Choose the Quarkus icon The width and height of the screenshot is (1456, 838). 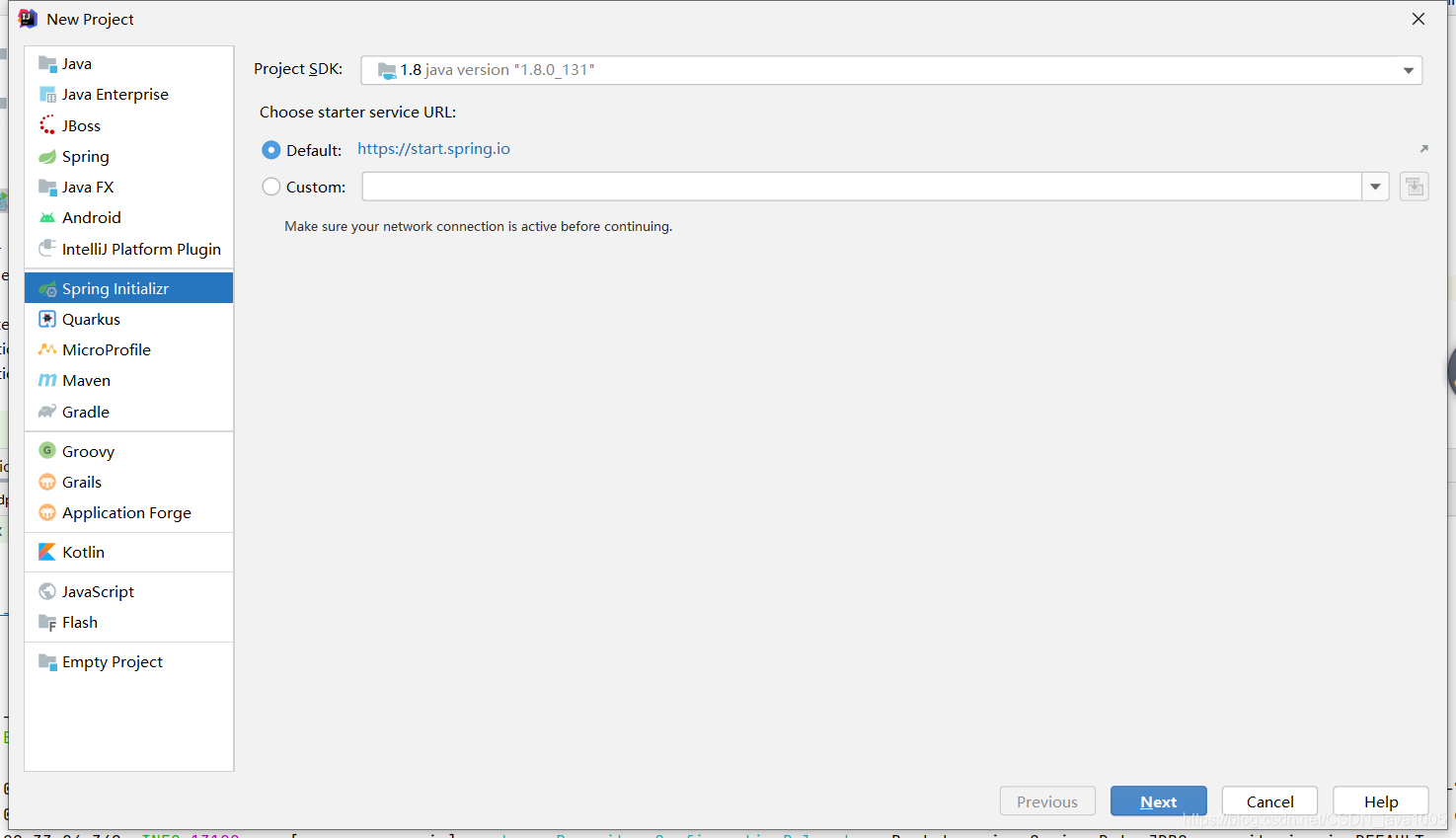point(46,319)
